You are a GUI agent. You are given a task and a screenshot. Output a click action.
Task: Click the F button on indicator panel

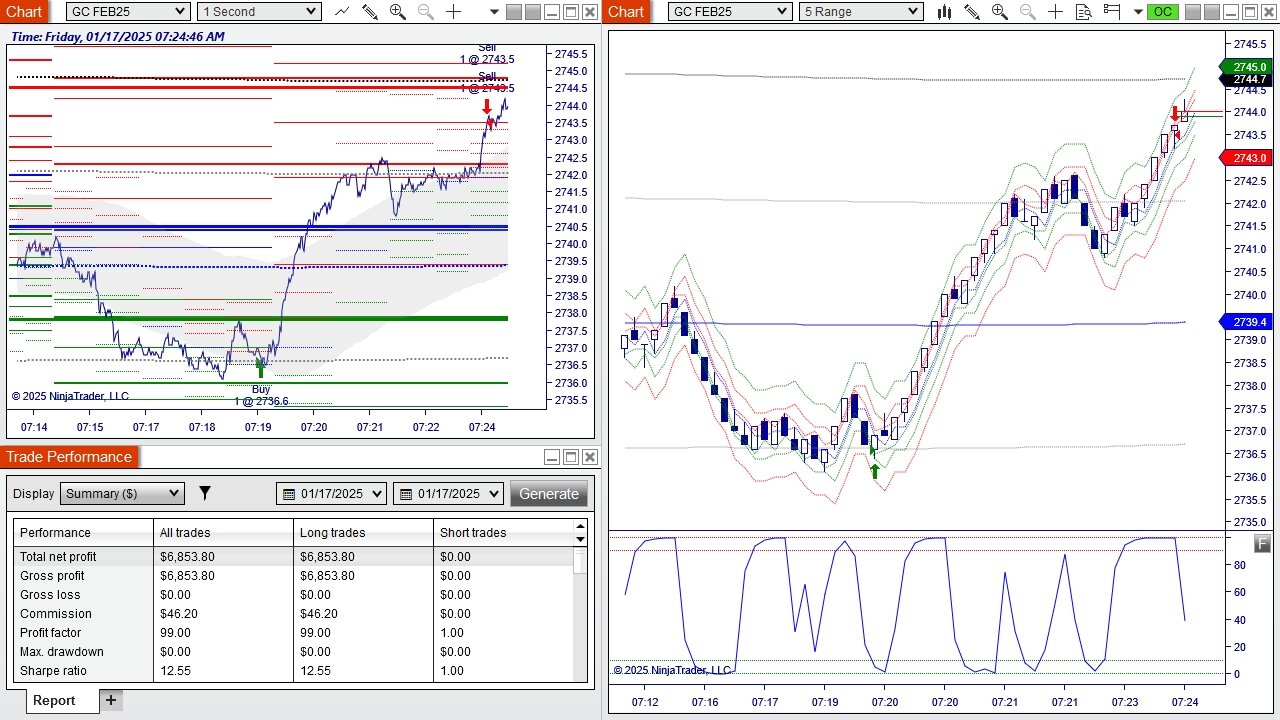coord(1263,544)
